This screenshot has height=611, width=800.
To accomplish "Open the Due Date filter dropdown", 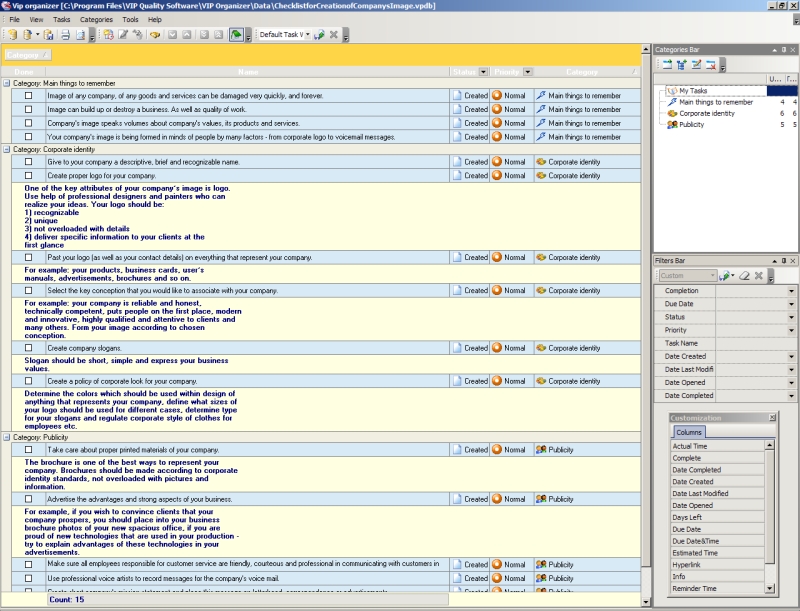I will [x=791, y=304].
